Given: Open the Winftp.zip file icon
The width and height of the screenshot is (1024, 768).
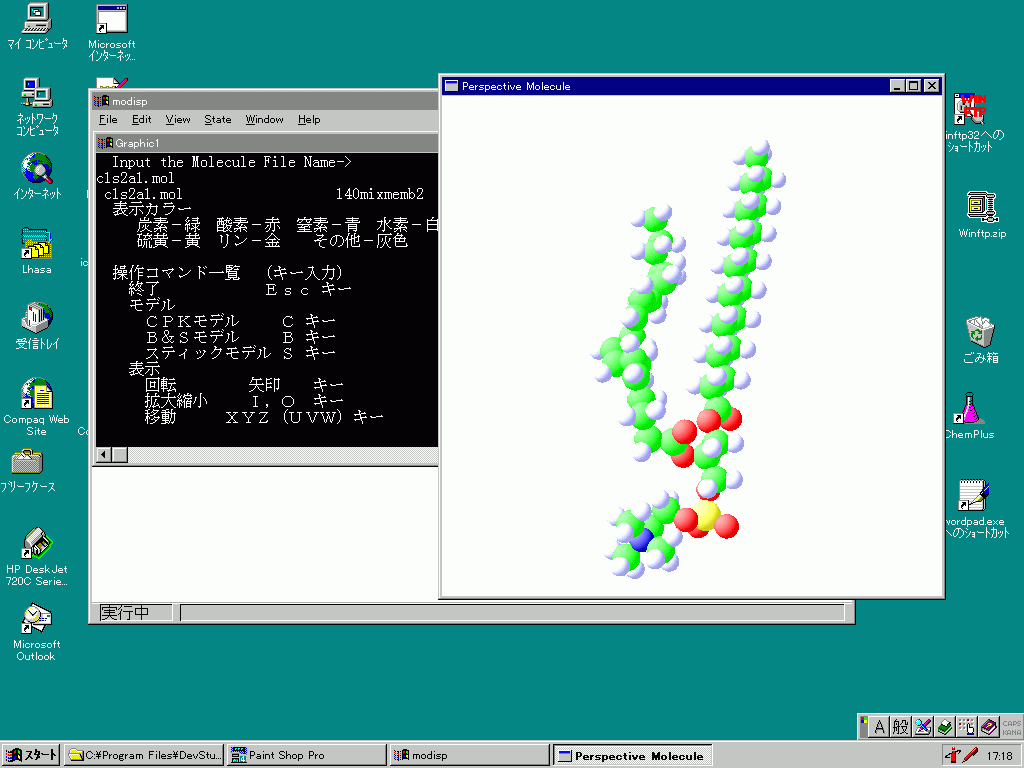Looking at the screenshot, I should (981, 208).
